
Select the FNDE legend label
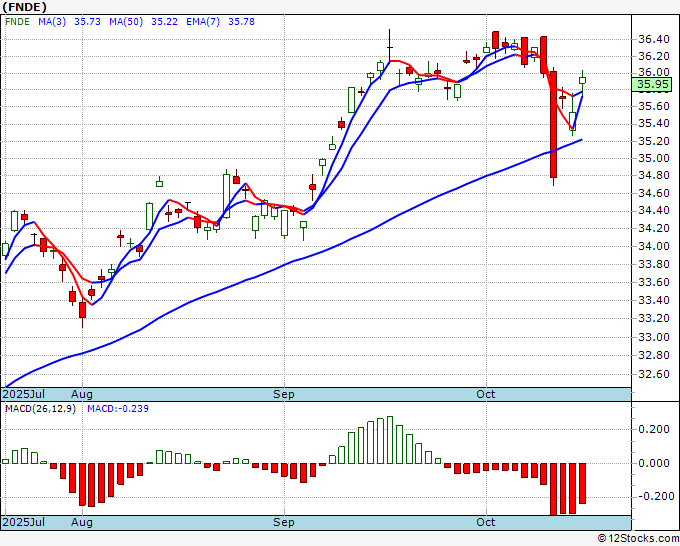[x=17, y=22]
